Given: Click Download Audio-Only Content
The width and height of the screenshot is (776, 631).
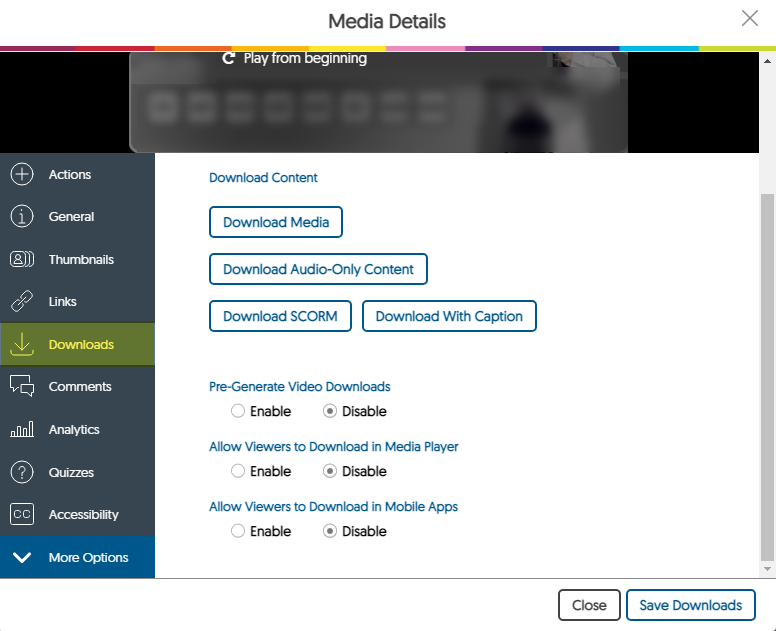Looking at the screenshot, I should (x=318, y=269).
